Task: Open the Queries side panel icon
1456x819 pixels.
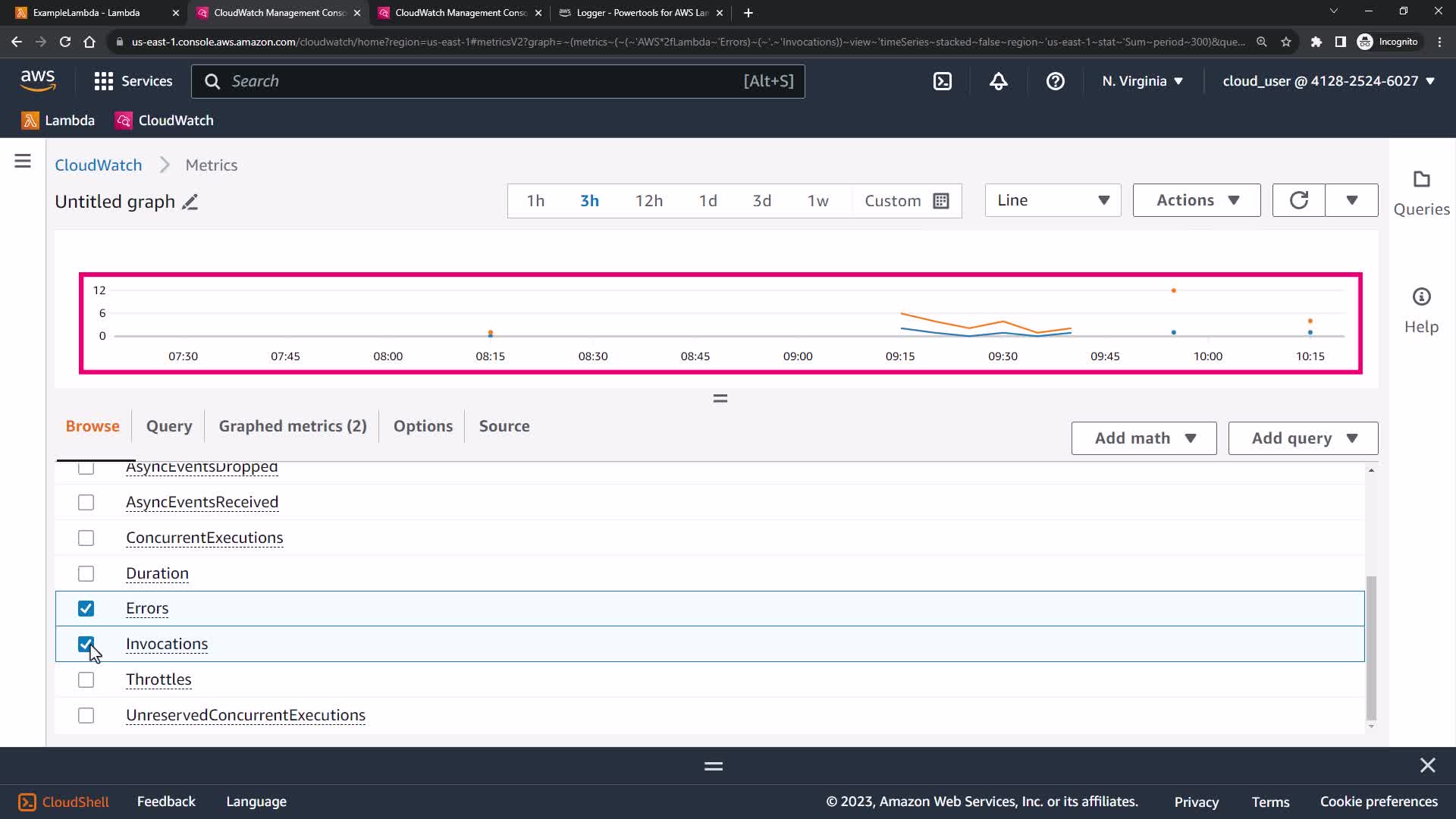Action: pos(1421,180)
